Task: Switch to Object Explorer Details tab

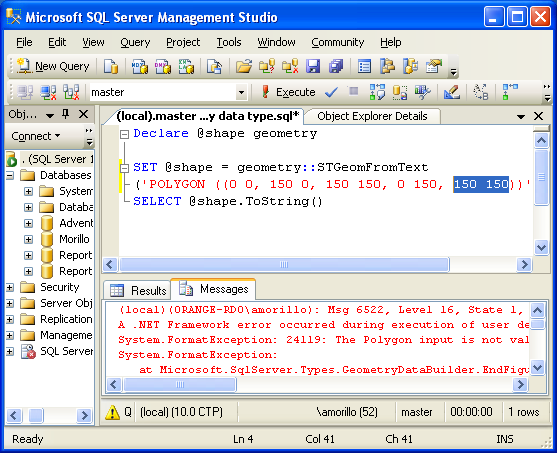Action: click(x=372, y=116)
